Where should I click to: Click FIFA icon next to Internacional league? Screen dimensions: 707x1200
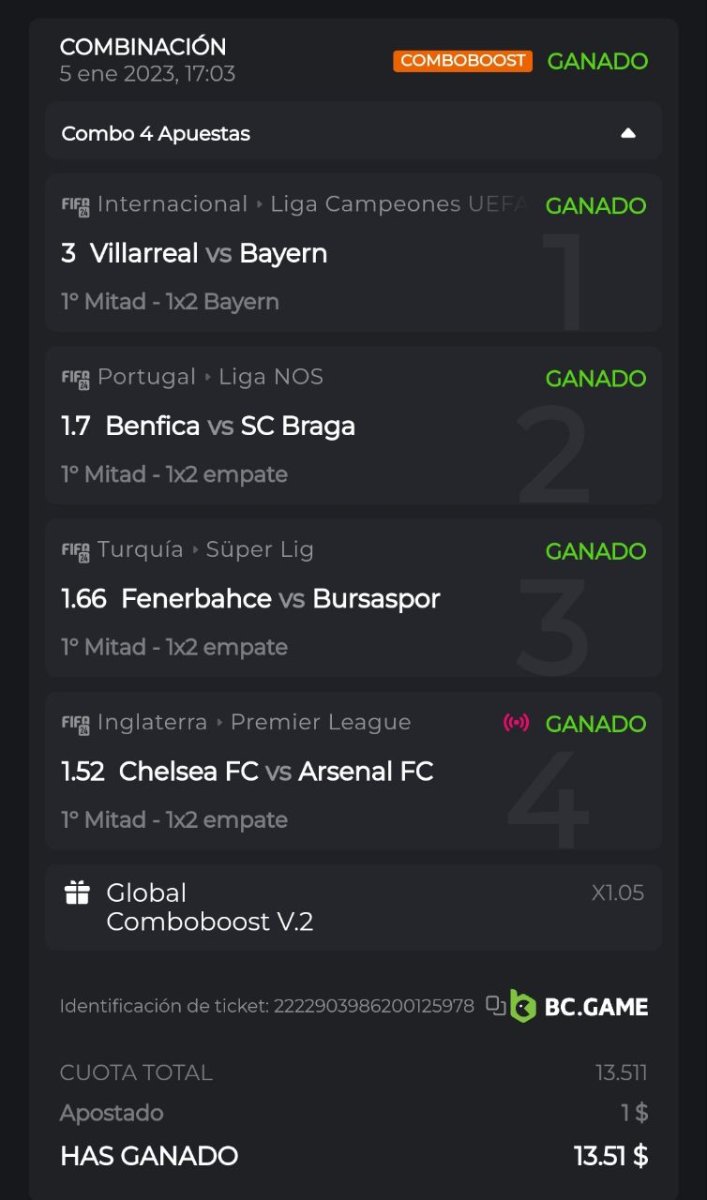[x=76, y=206]
